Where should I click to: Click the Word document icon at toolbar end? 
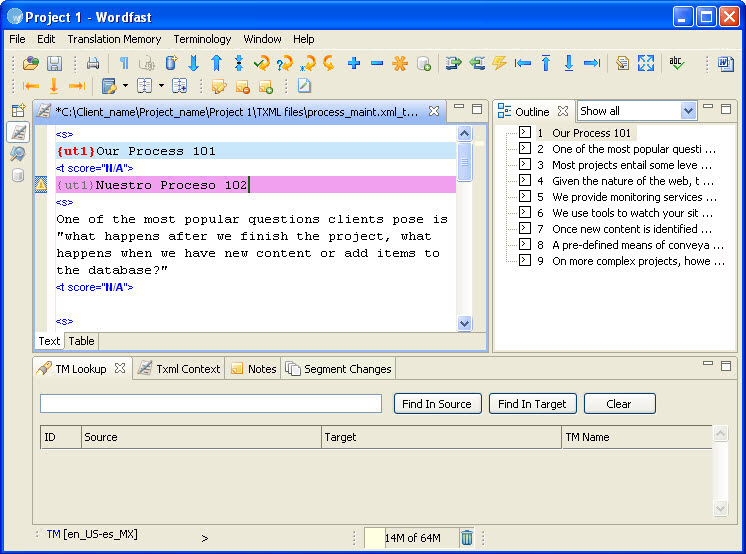(726, 63)
